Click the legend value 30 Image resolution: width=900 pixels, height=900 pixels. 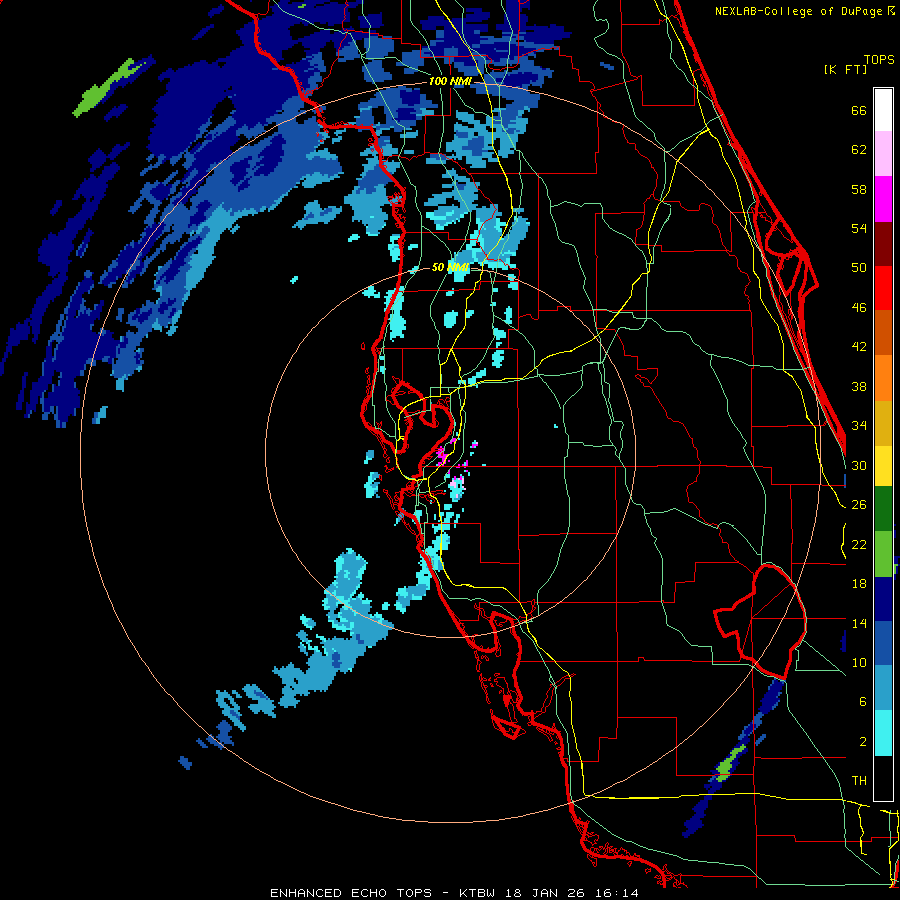coord(859,465)
